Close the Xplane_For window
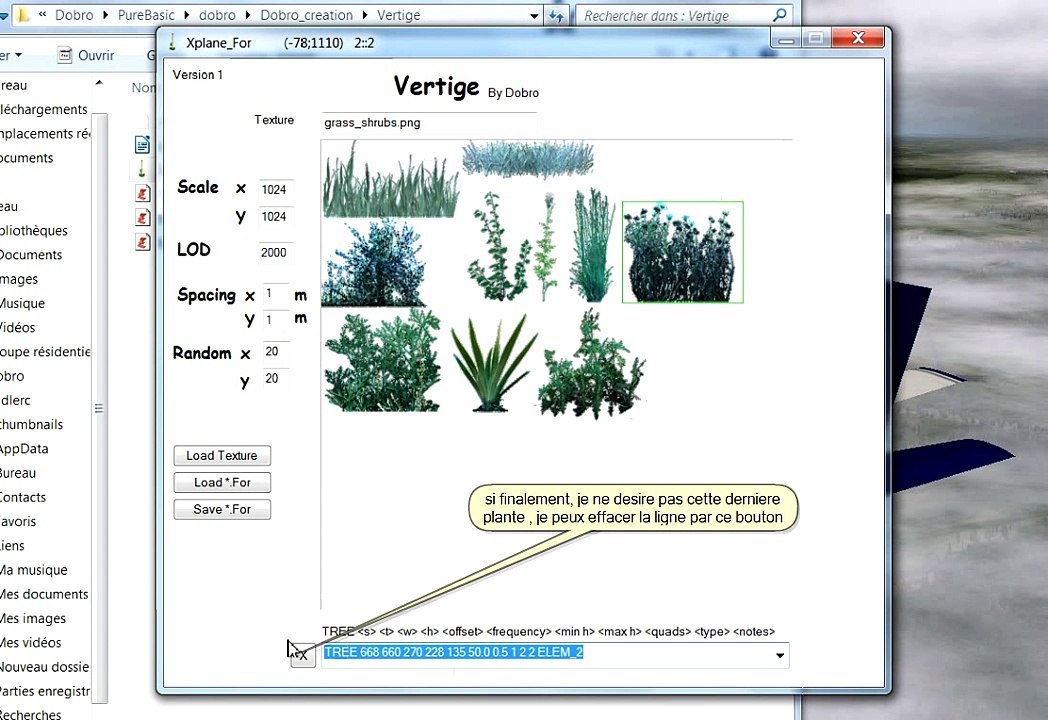 (x=858, y=38)
